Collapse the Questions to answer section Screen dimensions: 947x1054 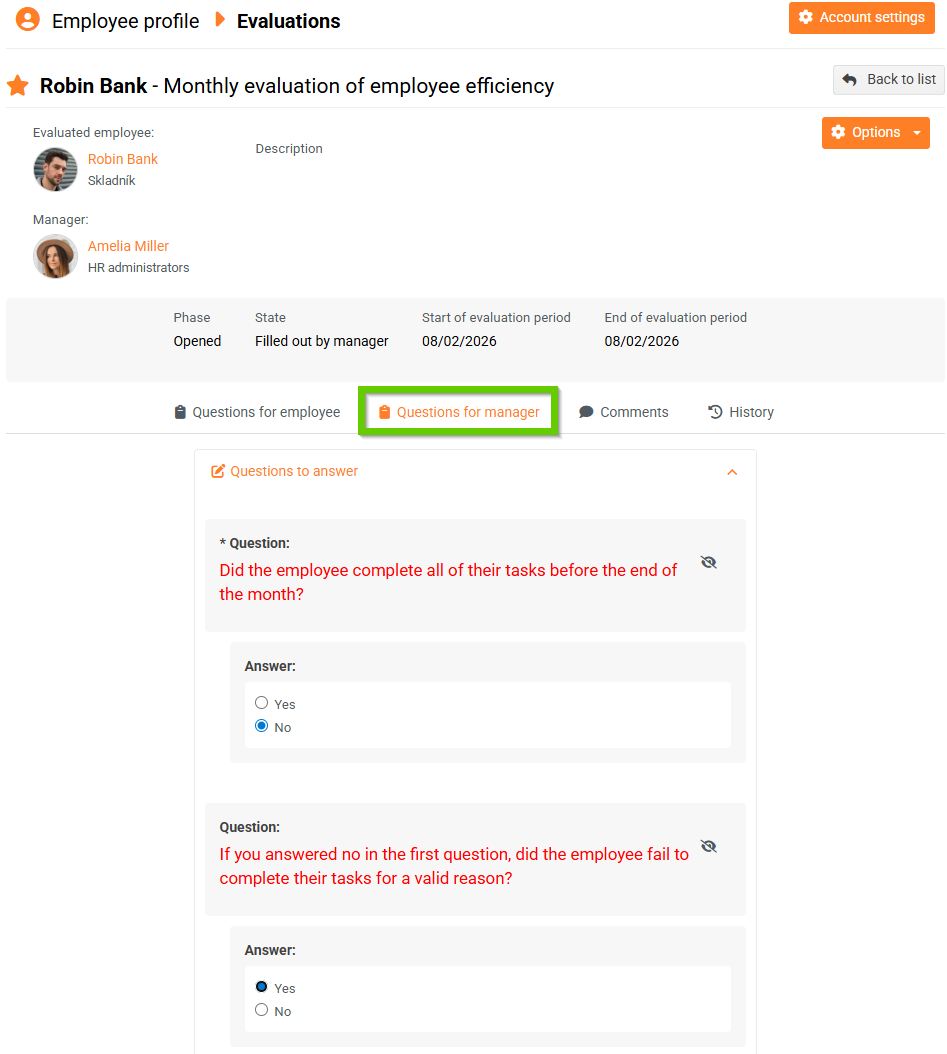[732, 472]
